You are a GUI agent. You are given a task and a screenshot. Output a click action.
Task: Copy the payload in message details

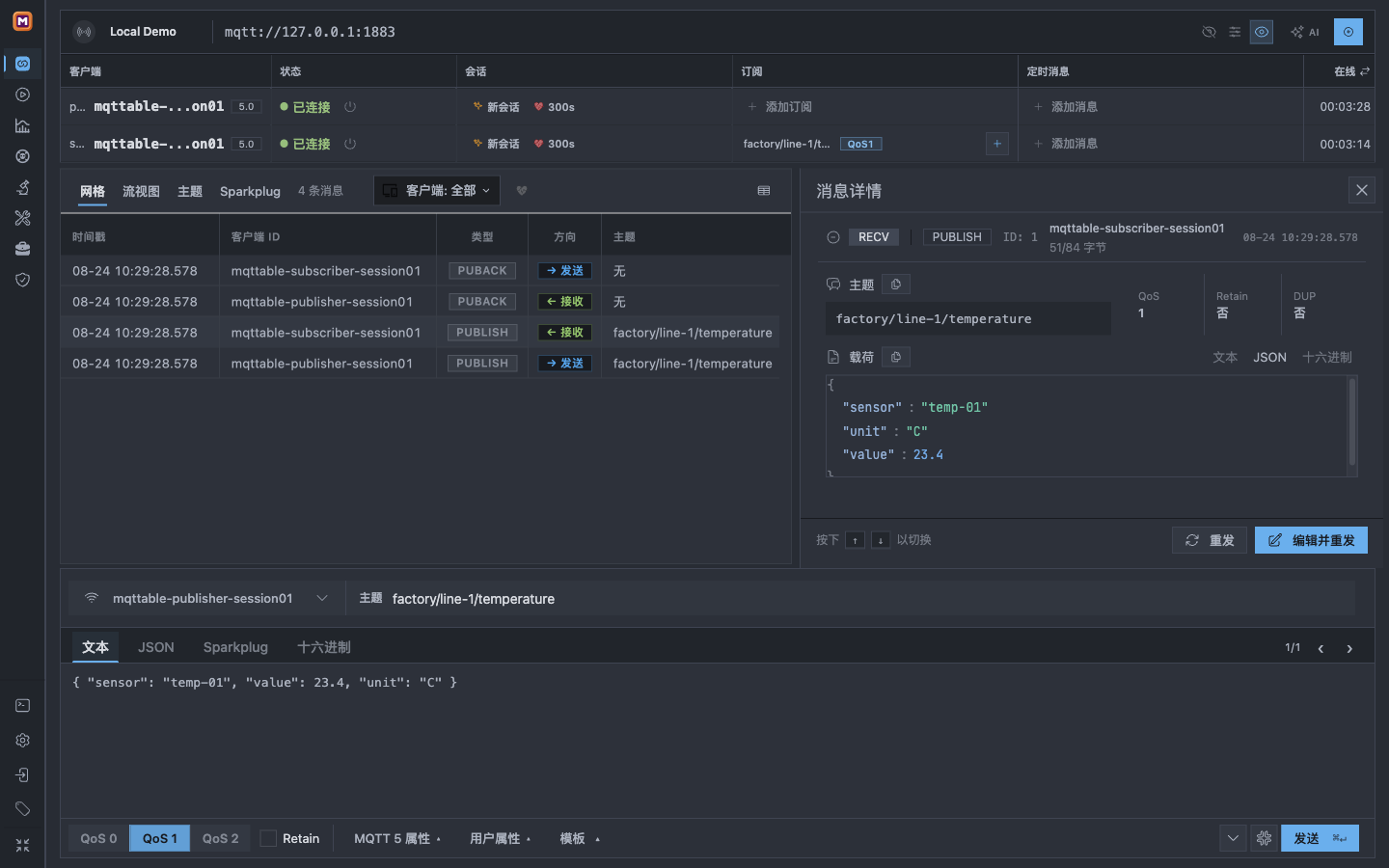(896, 357)
